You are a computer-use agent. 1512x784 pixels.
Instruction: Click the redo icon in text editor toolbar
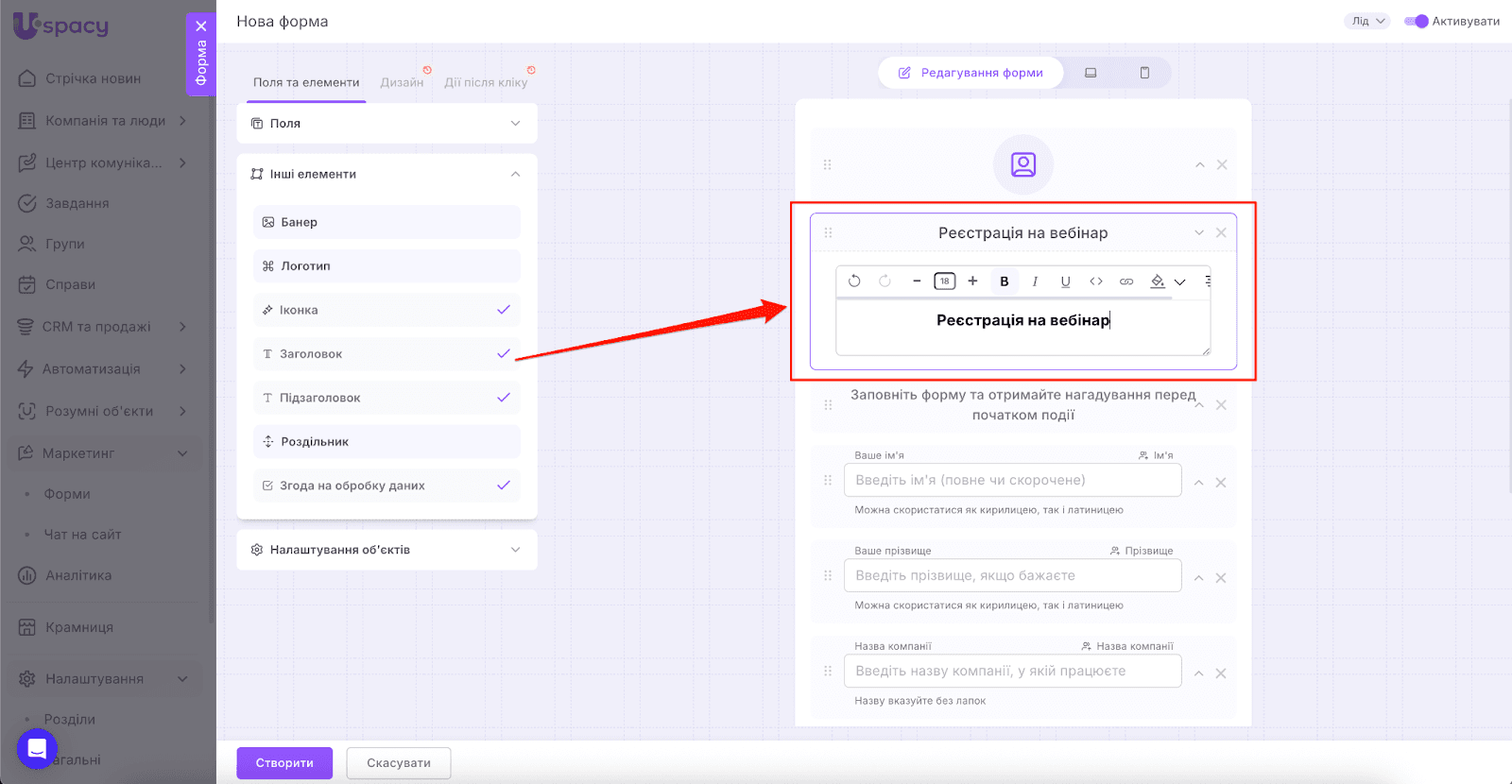(x=885, y=281)
